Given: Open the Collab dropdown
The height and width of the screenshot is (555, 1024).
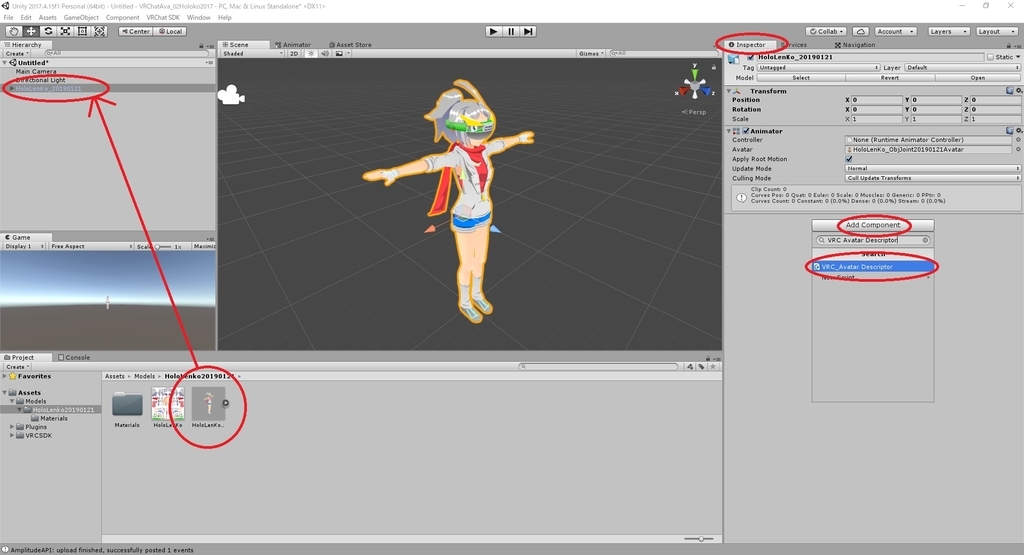Looking at the screenshot, I should [x=827, y=31].
